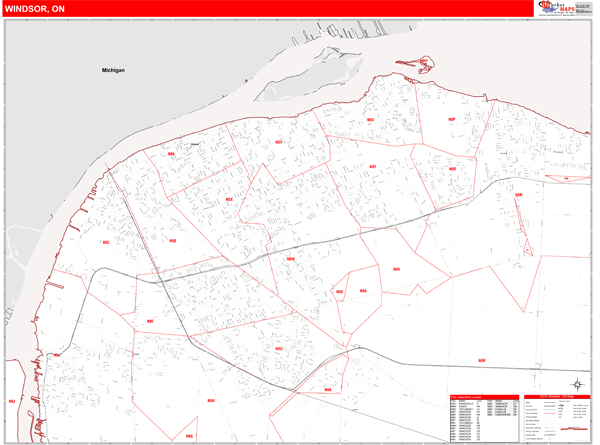The width and height of the screenshot is (600, 445).
Task: Click the N9E postal zone label
Action: click(150, 321)
